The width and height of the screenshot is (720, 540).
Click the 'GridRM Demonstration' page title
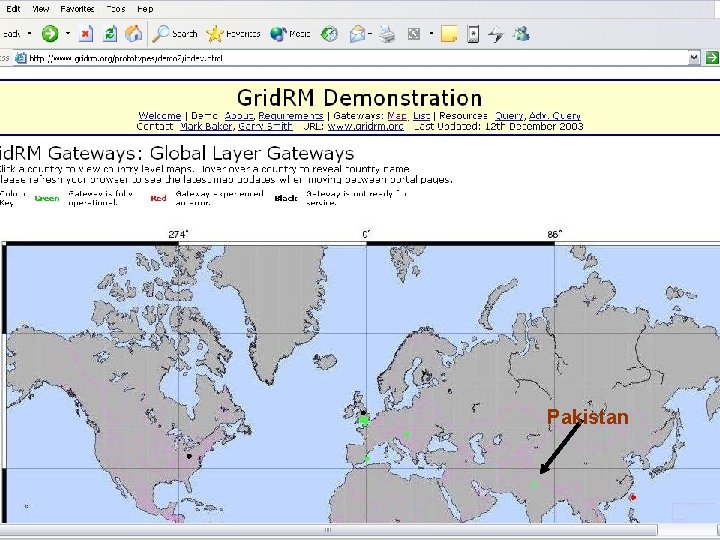360,98
